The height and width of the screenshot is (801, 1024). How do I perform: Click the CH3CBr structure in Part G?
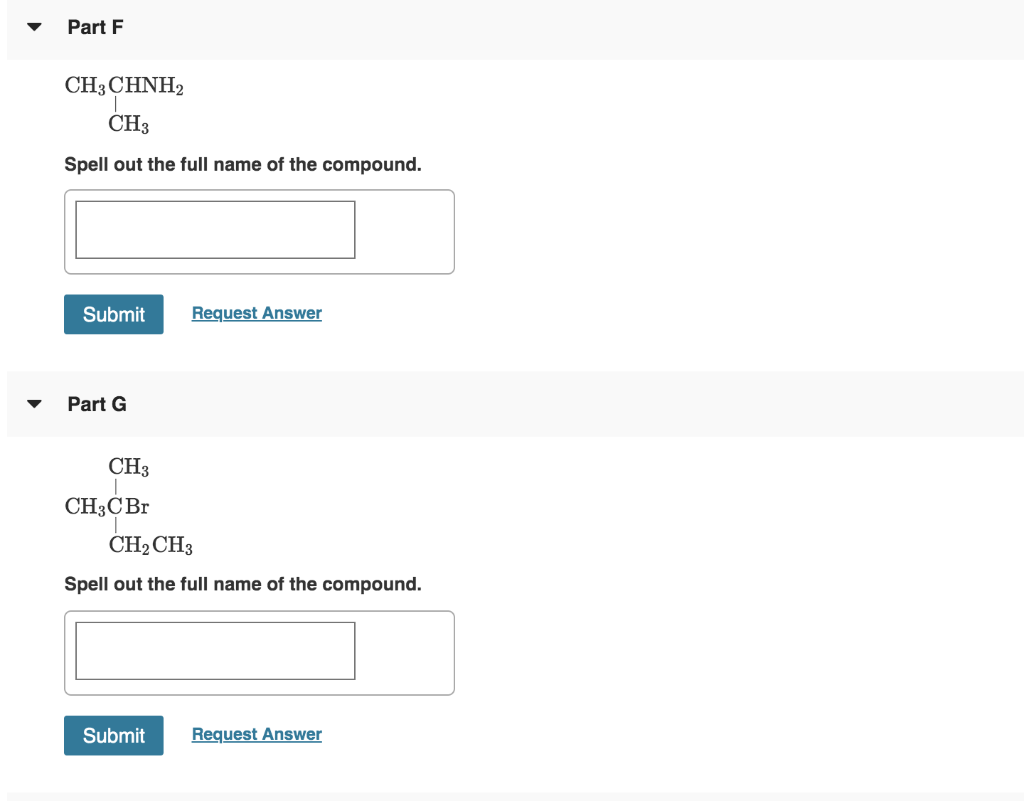click(x=107, y=506)
